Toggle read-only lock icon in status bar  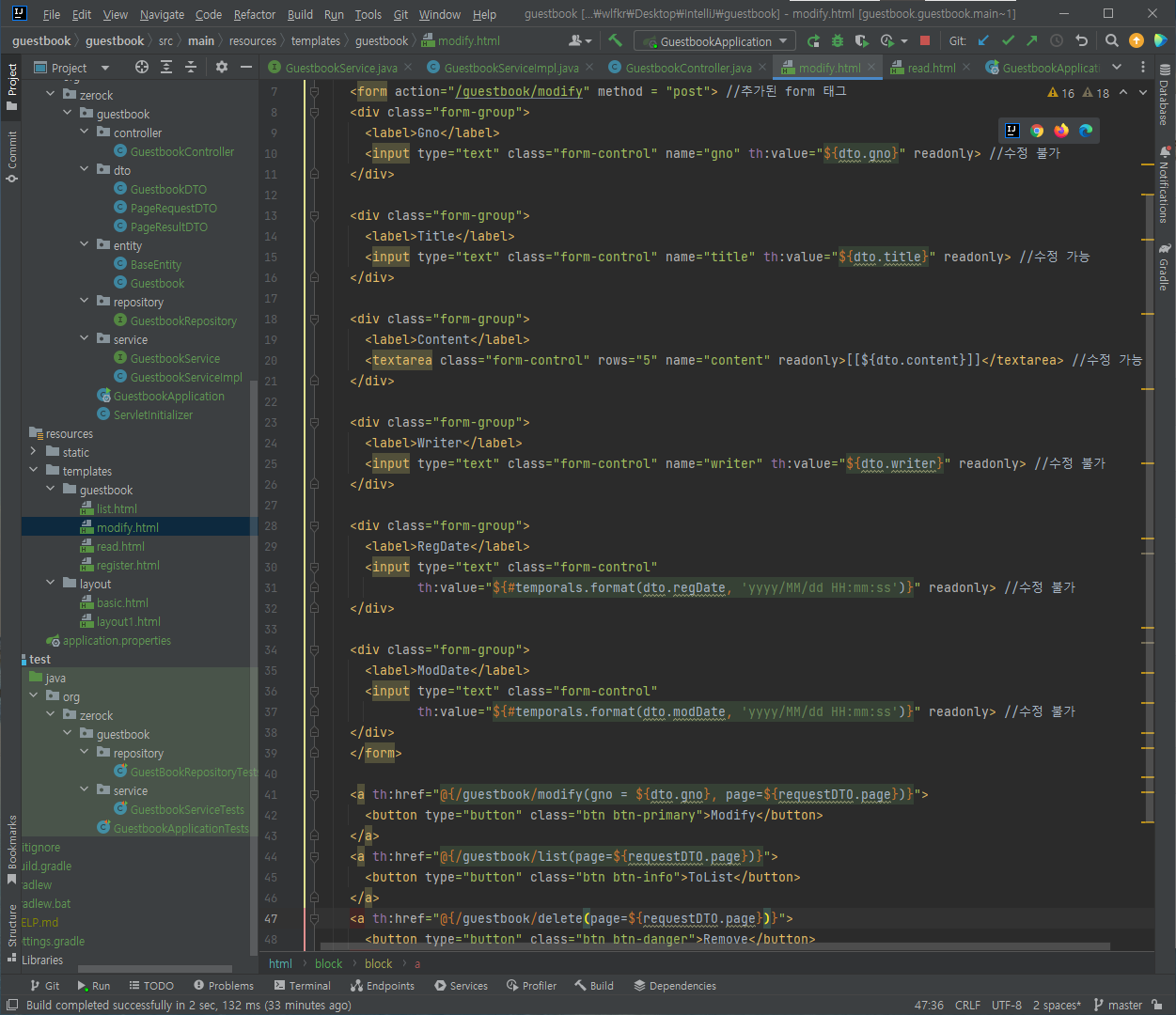point(1157,1005)
